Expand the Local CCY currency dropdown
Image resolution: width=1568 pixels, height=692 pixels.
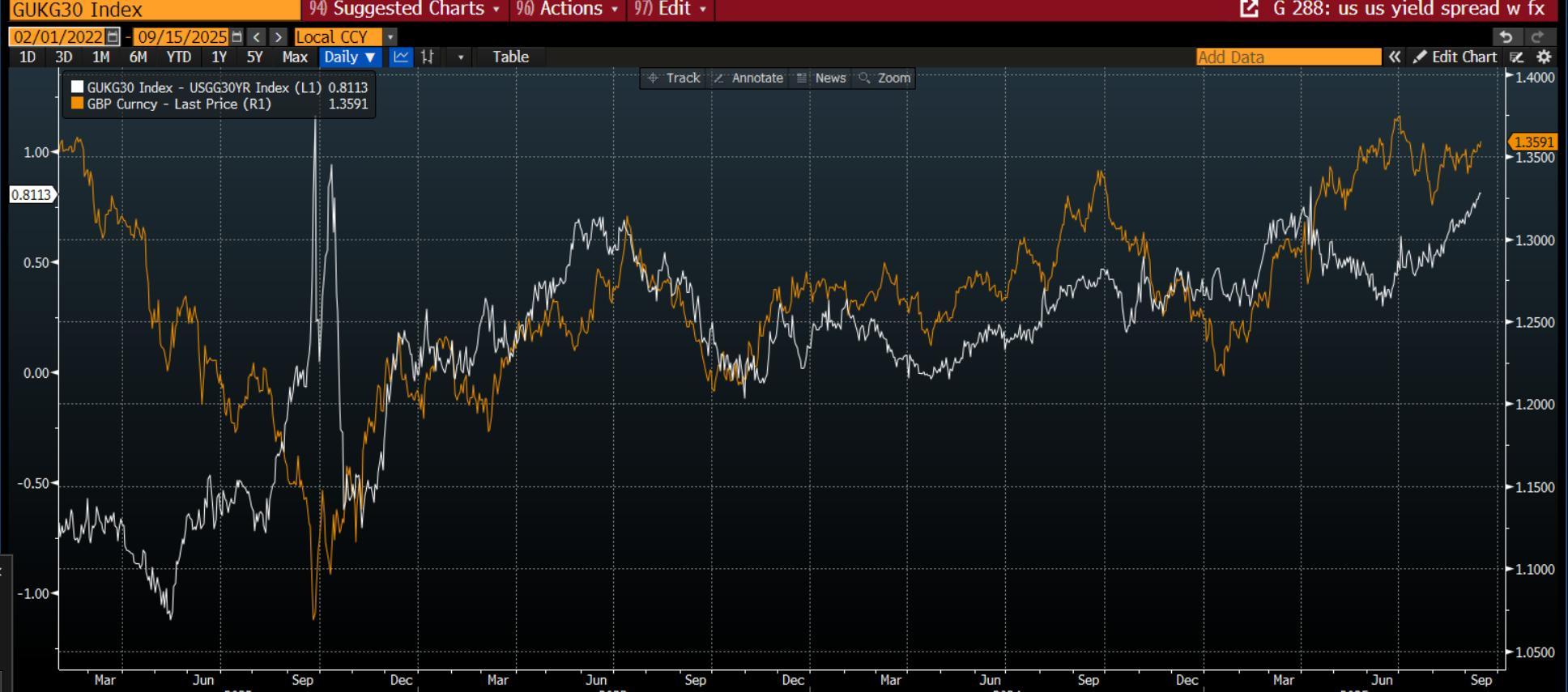390,37
